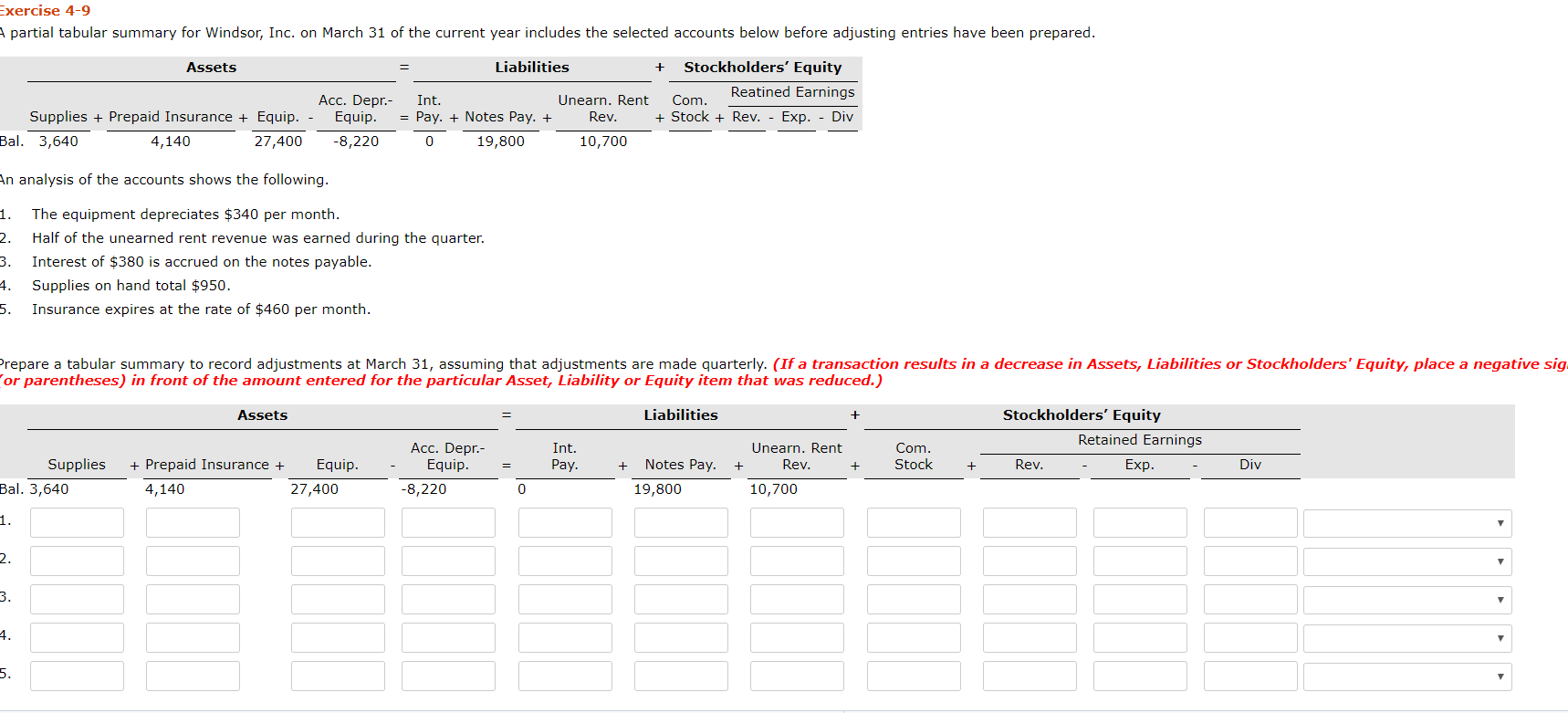Screen dimensions: 1568x713
Task: Click the 27,400 Equip. balance in lower table
Action: coord(314,489)
